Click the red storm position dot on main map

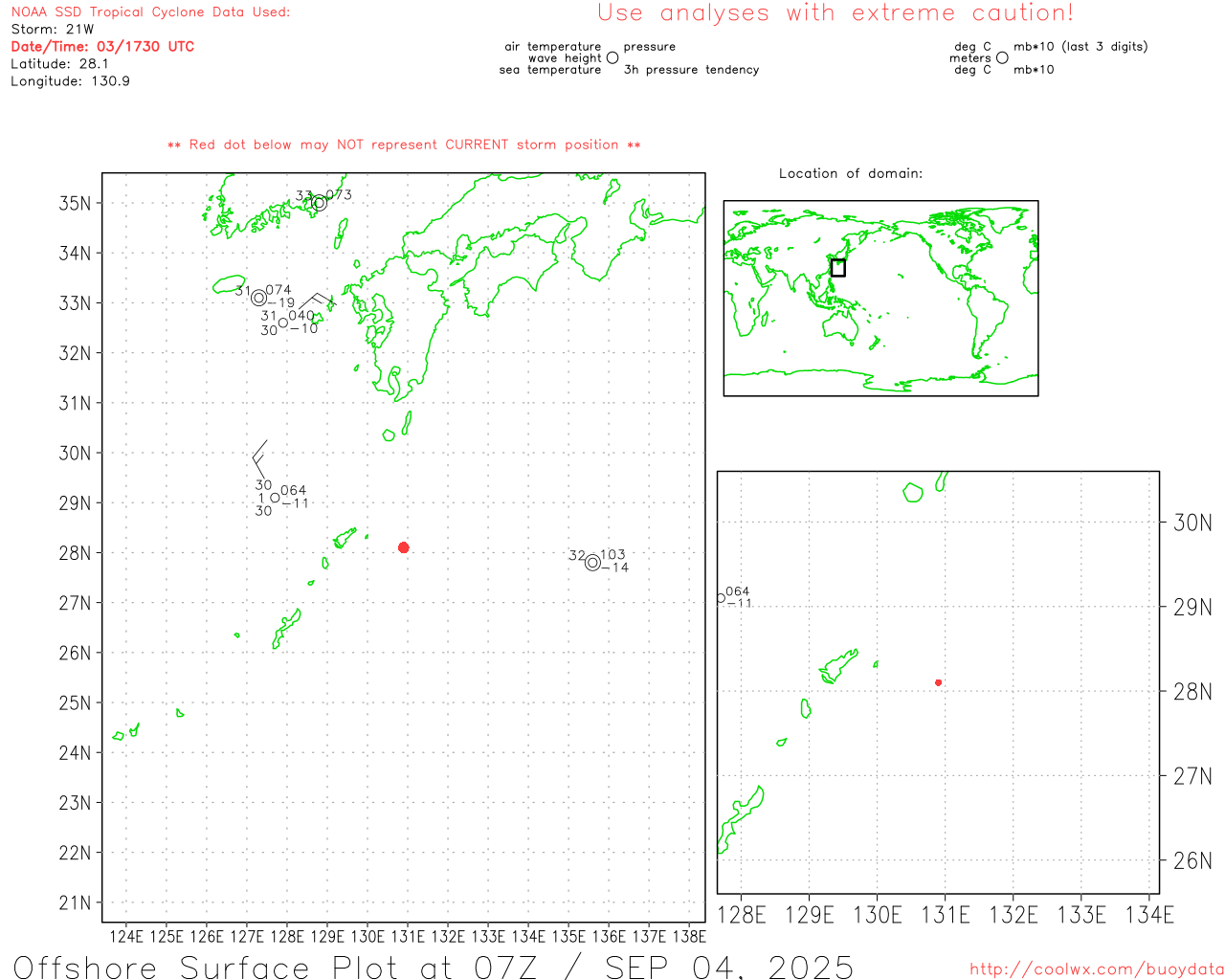tap(404, 547)
